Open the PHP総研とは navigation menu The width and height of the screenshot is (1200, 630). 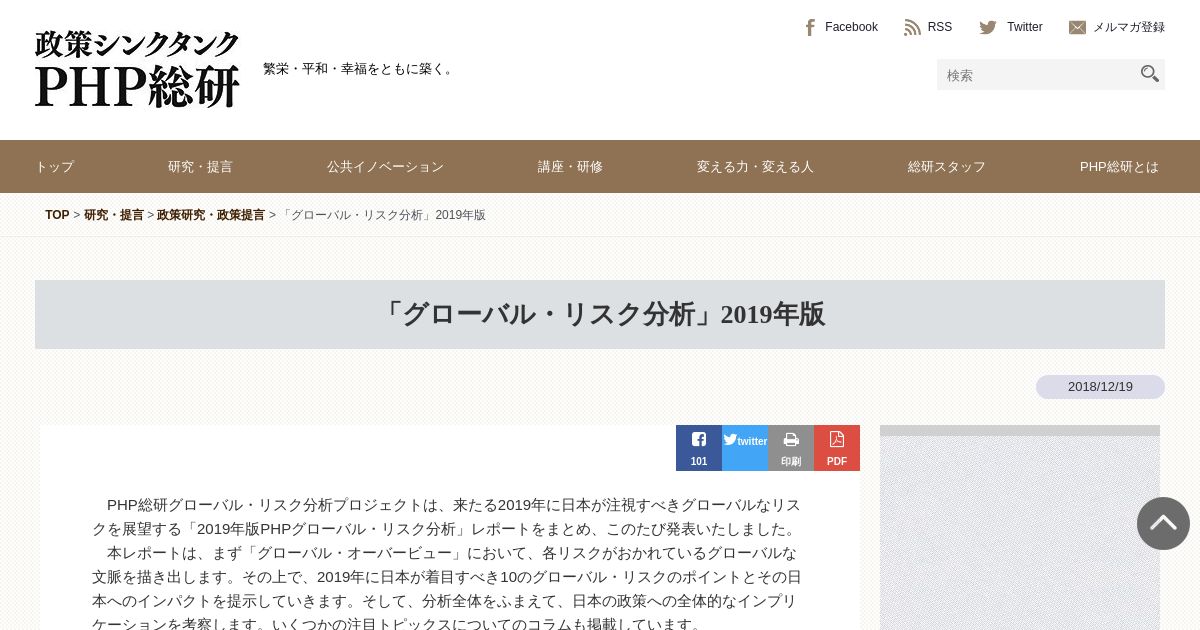pyautogui.click(x=1119, y=167)
